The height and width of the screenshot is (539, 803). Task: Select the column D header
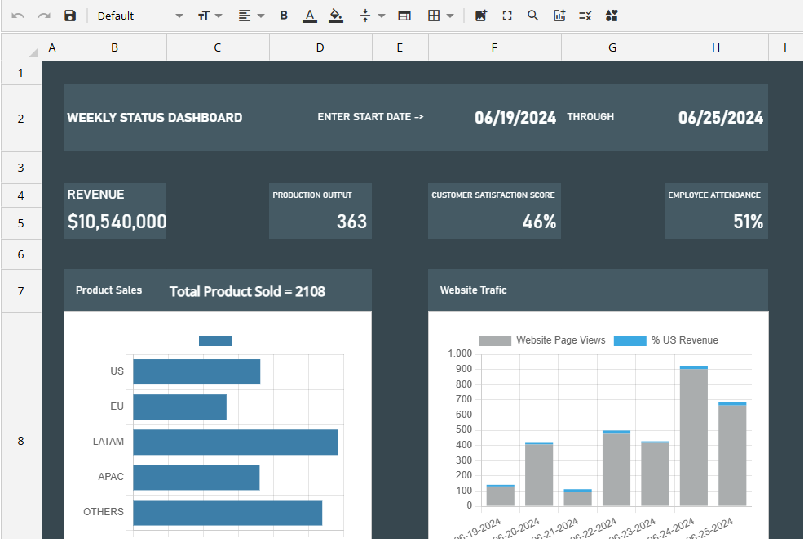320,48
